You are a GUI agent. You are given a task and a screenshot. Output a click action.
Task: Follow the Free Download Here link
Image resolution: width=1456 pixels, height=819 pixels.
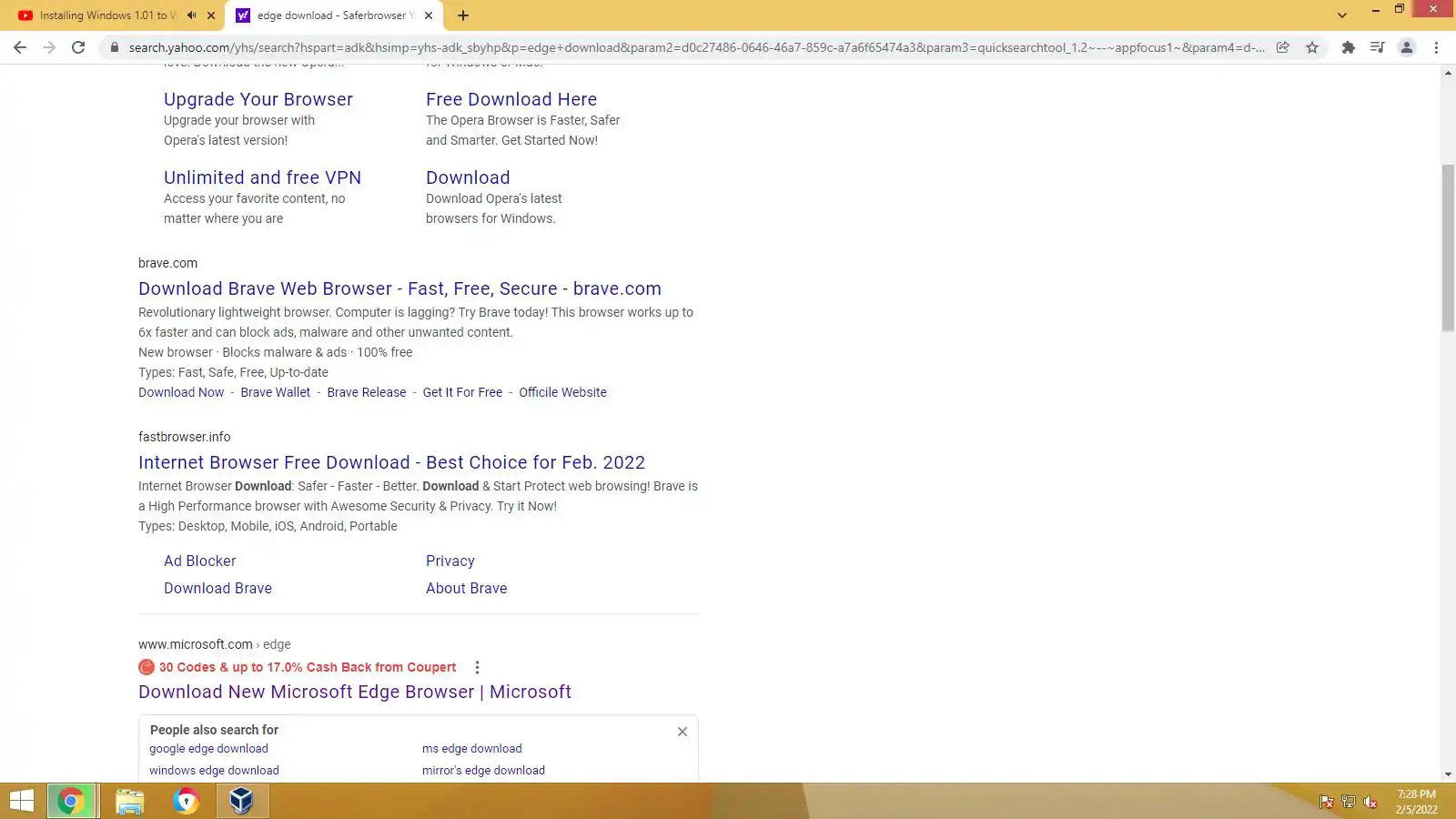[511, 99]
